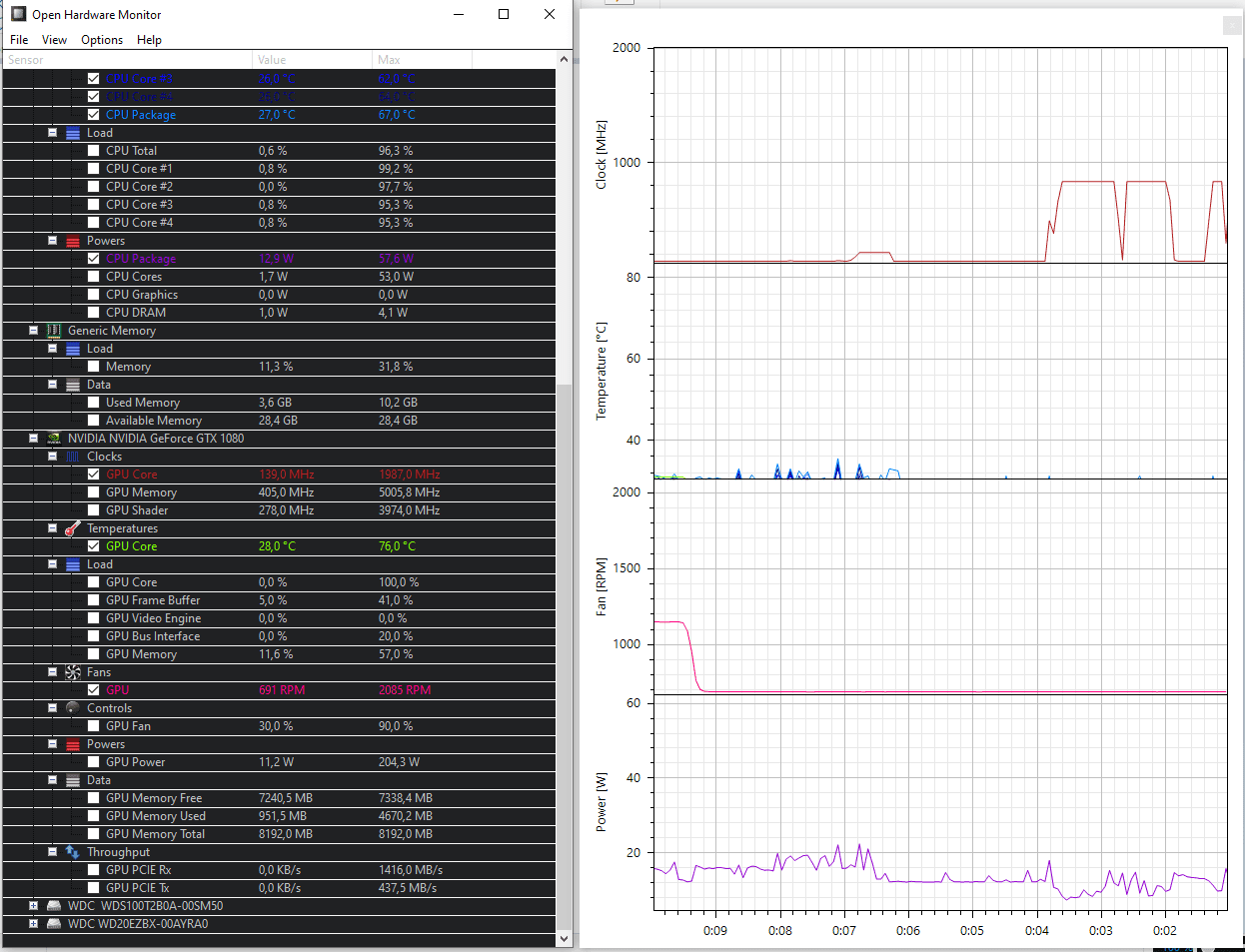Open the View menu
This screenshot has width=1245, height=952.
point(54,40)
